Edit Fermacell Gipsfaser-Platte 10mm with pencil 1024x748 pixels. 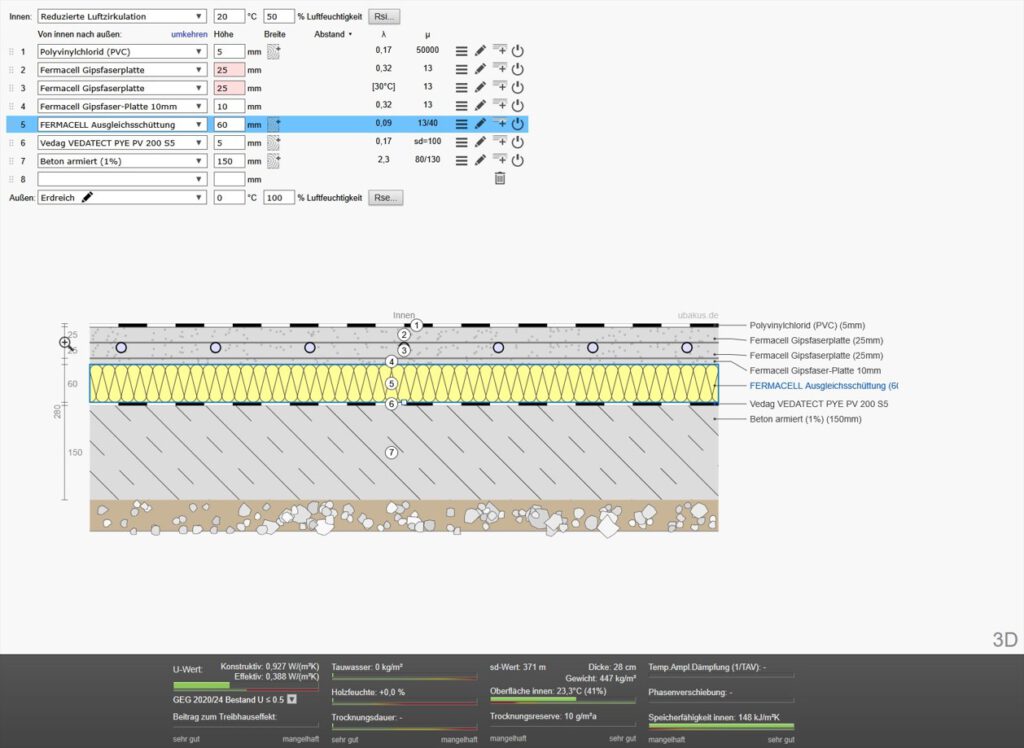click(x=480, y=106)
